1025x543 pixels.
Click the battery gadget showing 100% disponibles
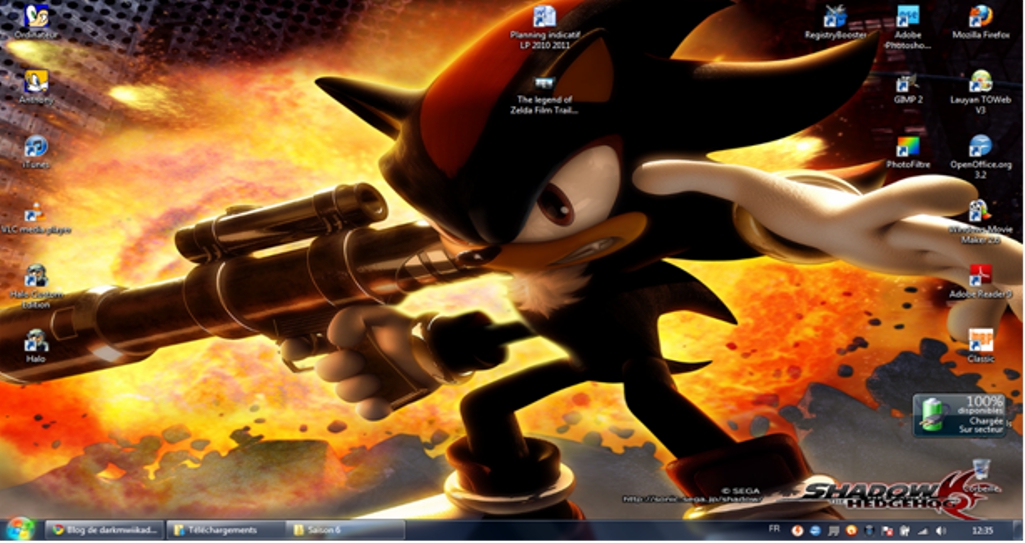click(960, 415)
